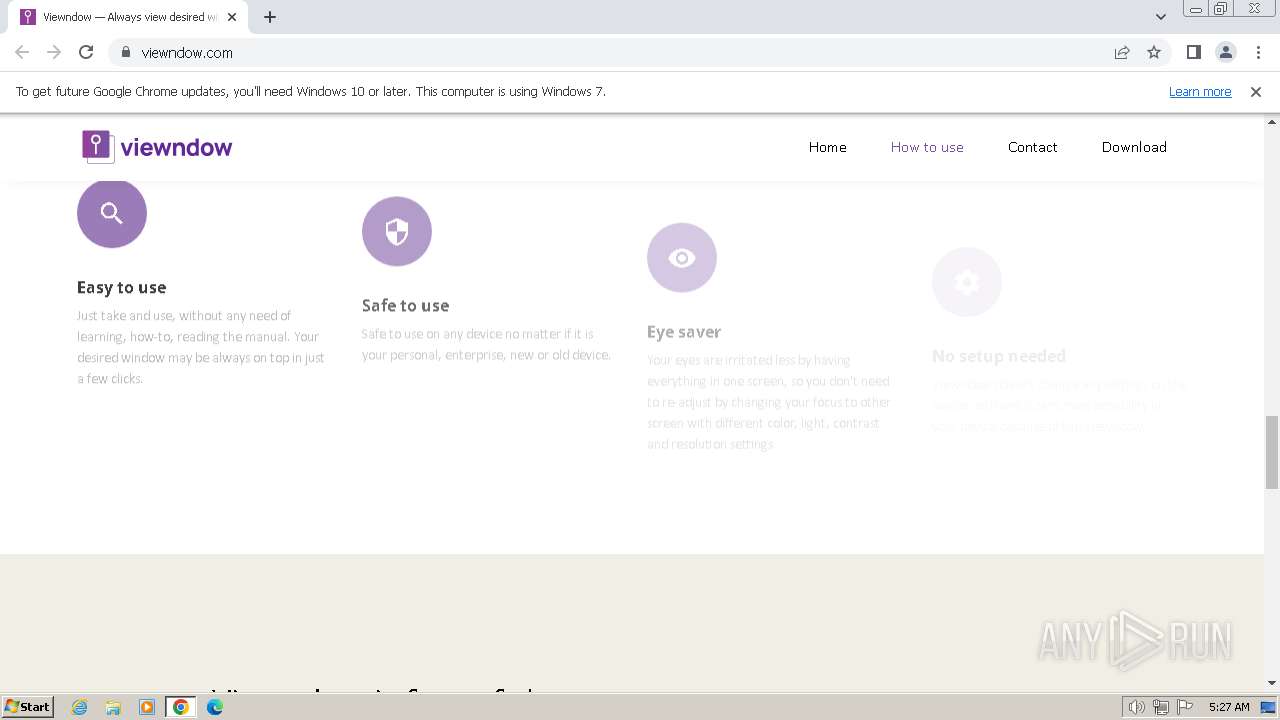
Task: Click the Eye saver description paragraph
Action: 768,402
